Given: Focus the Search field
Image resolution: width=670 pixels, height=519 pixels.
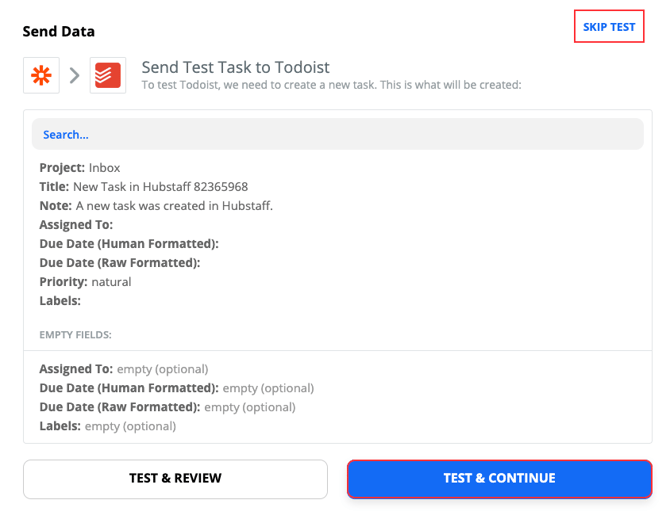Looking at the screenshot, I should coord(337,134).
